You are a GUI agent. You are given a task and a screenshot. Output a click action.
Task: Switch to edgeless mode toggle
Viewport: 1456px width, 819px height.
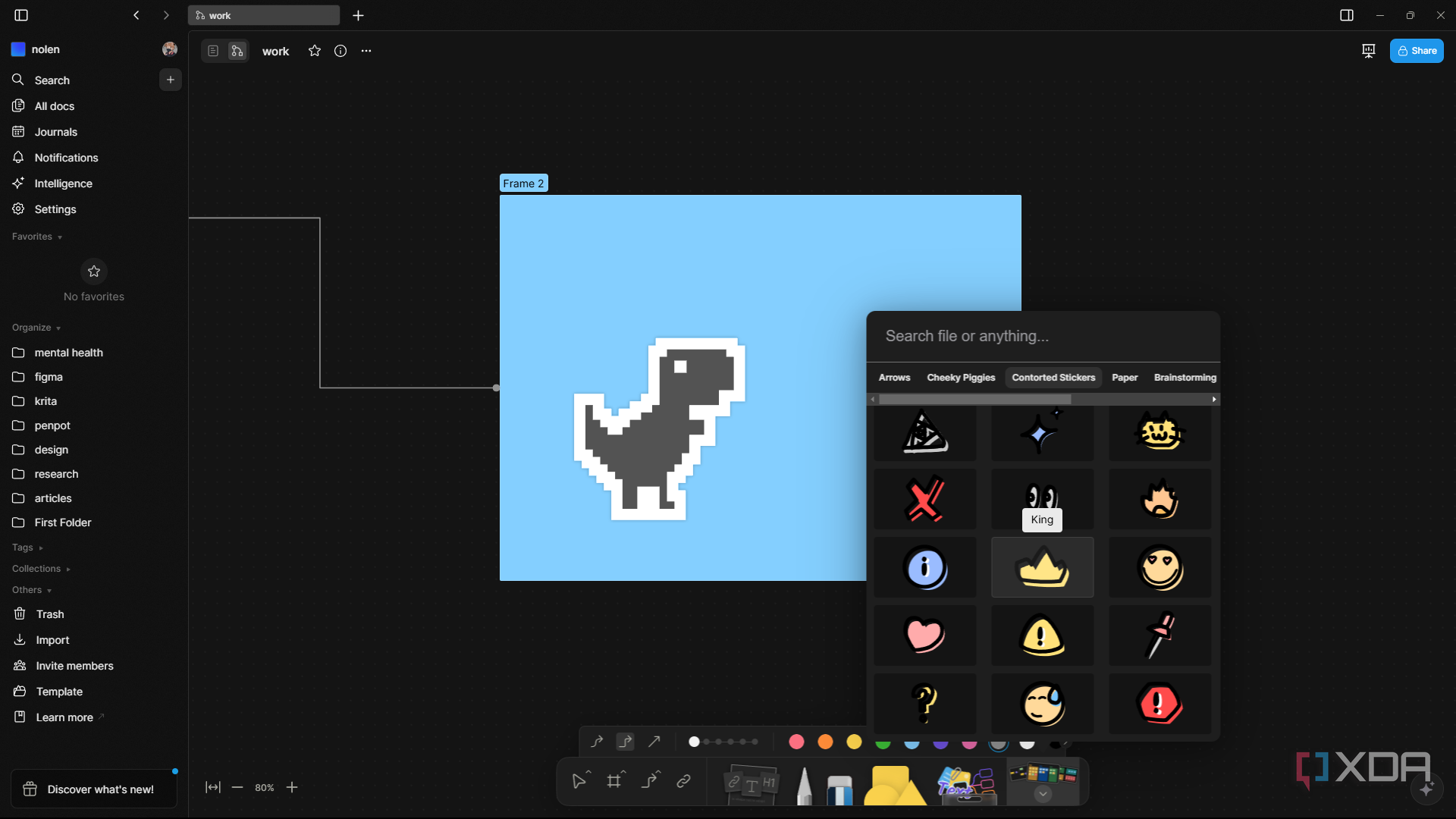pyautogui.click(x=237, y=51)
